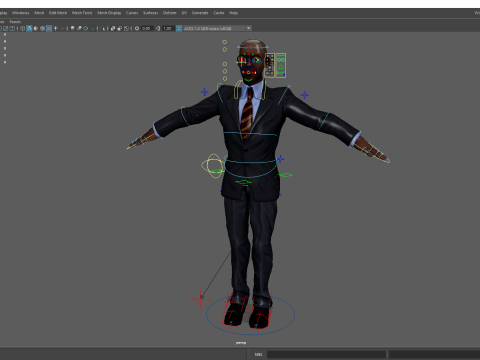
Task: Select the red foot control on the character's right shoe
Action: click(x=235, y=311)
